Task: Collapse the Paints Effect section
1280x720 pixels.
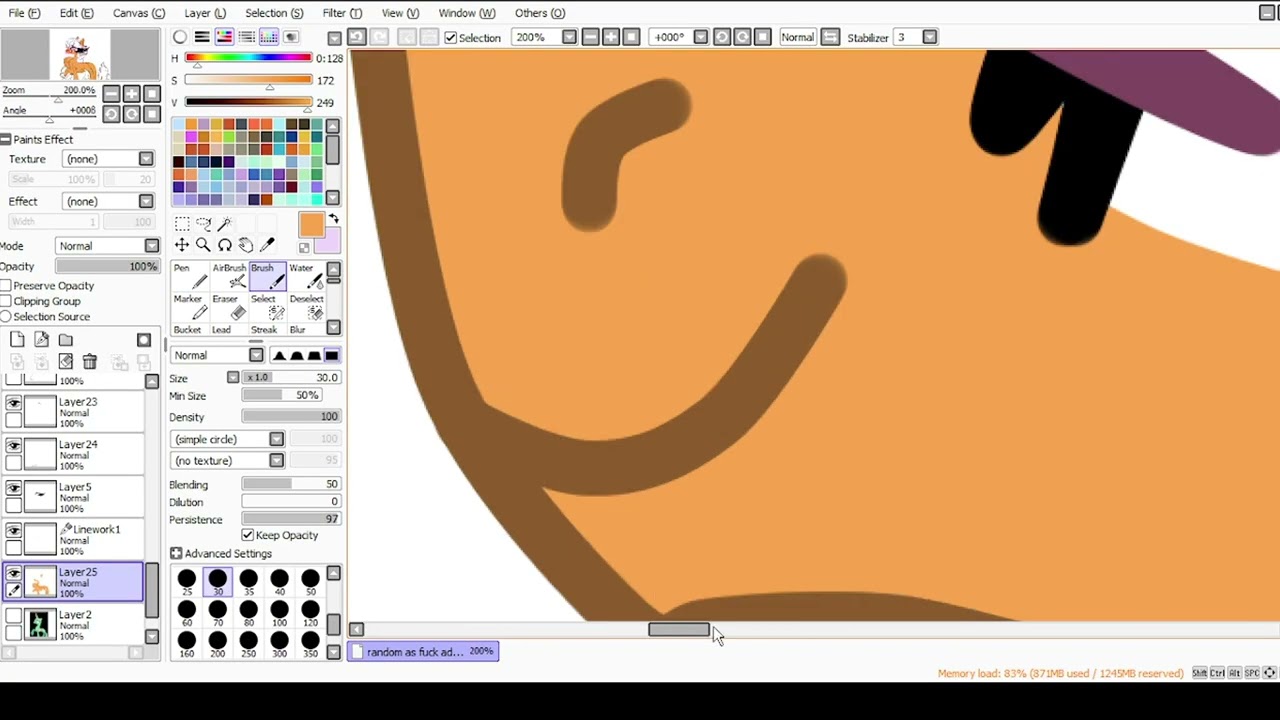Action: pyautogui.click(x=6, y=140)
